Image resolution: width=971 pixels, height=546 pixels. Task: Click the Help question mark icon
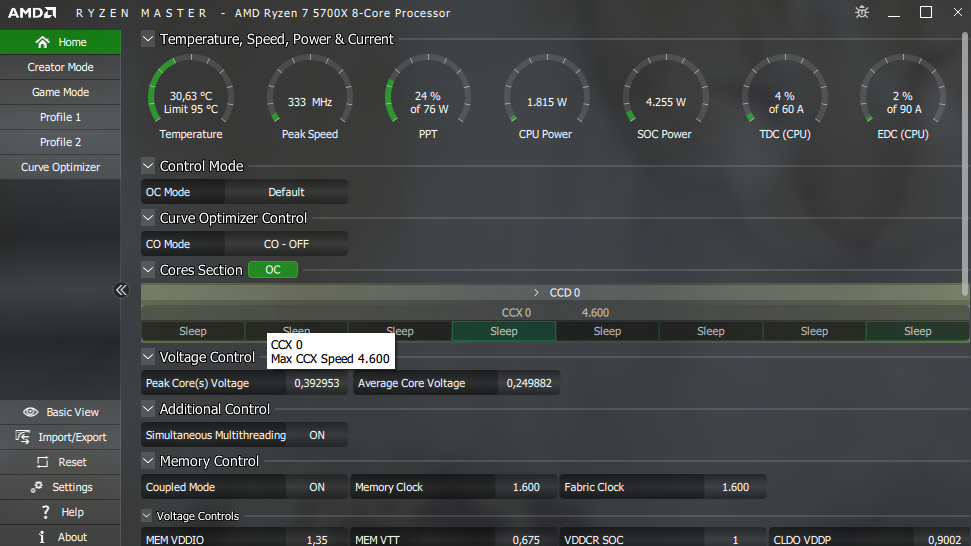45,512
